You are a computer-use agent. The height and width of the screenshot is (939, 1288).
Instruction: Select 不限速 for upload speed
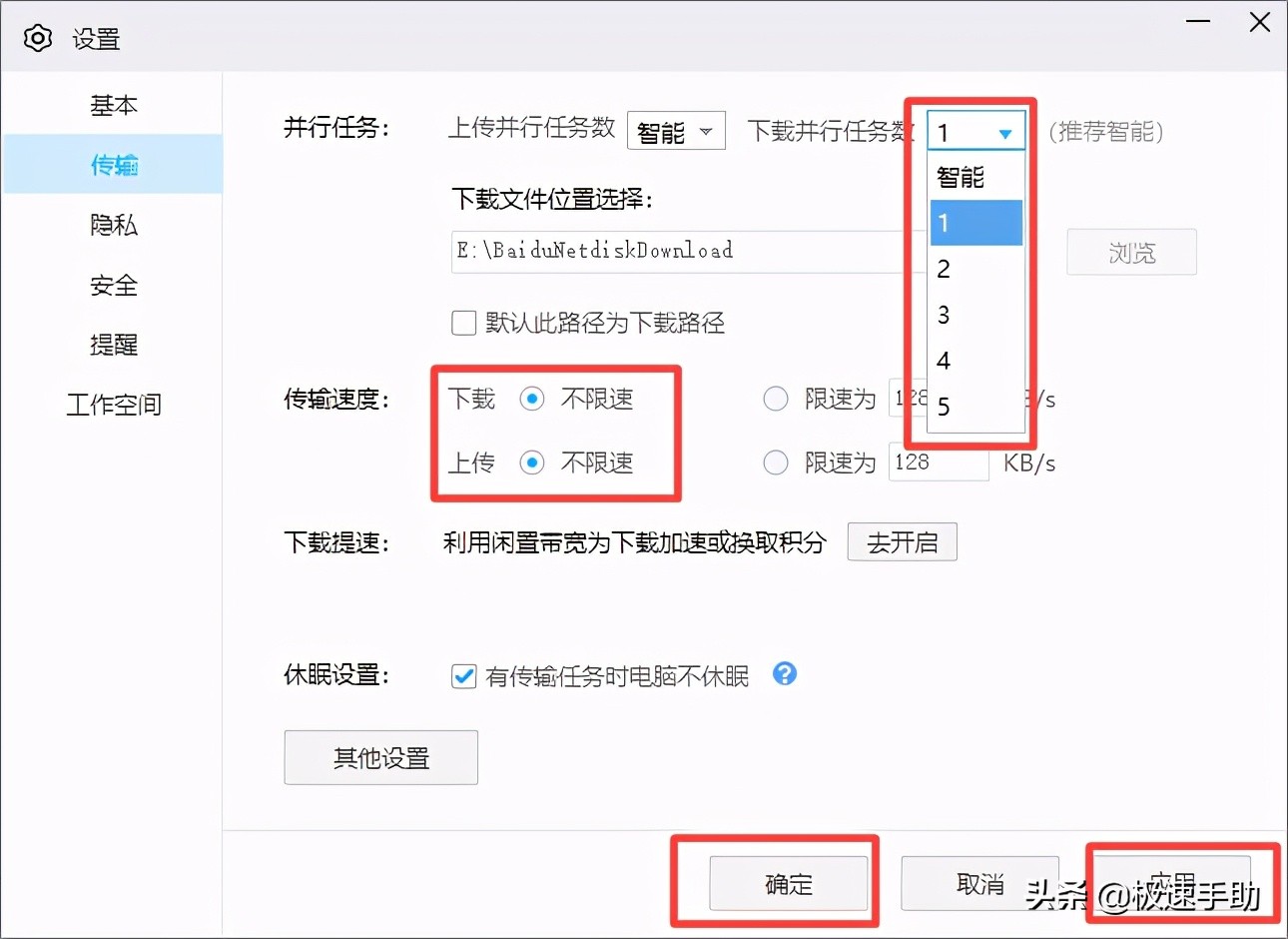(x=531, y=463)
